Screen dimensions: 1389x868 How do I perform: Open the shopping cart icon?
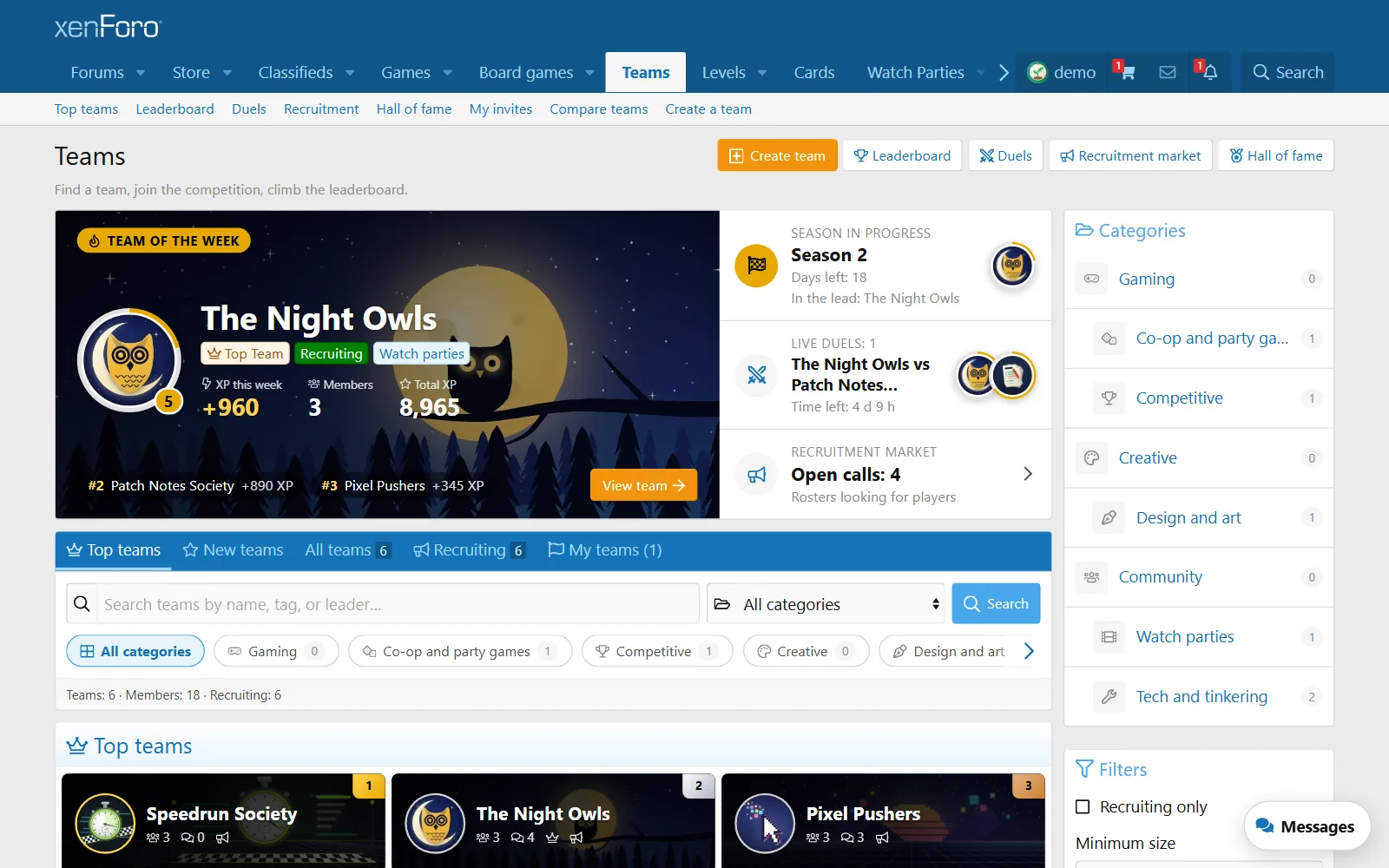(x=1128, y=73)
